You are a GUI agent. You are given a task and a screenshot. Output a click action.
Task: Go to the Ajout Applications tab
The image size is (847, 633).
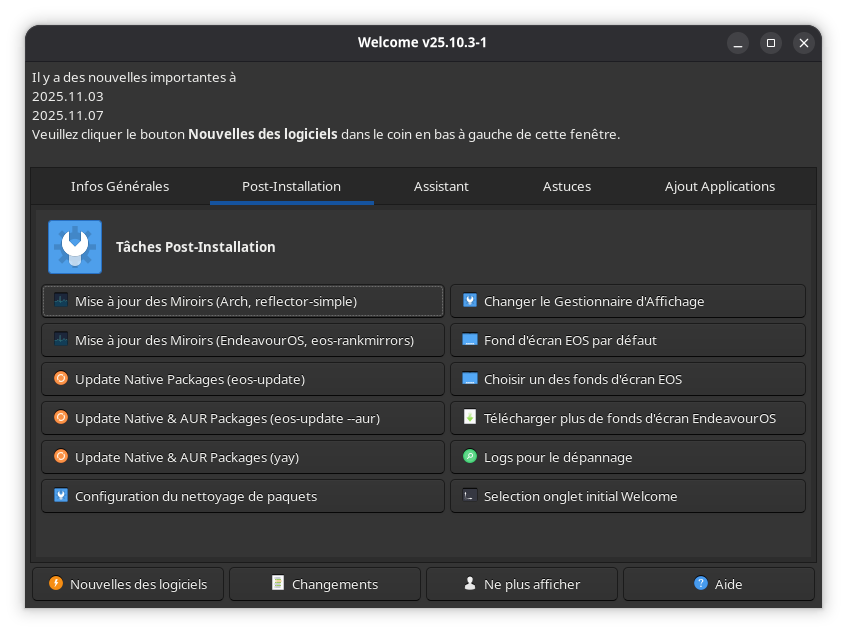click(720, 186)
